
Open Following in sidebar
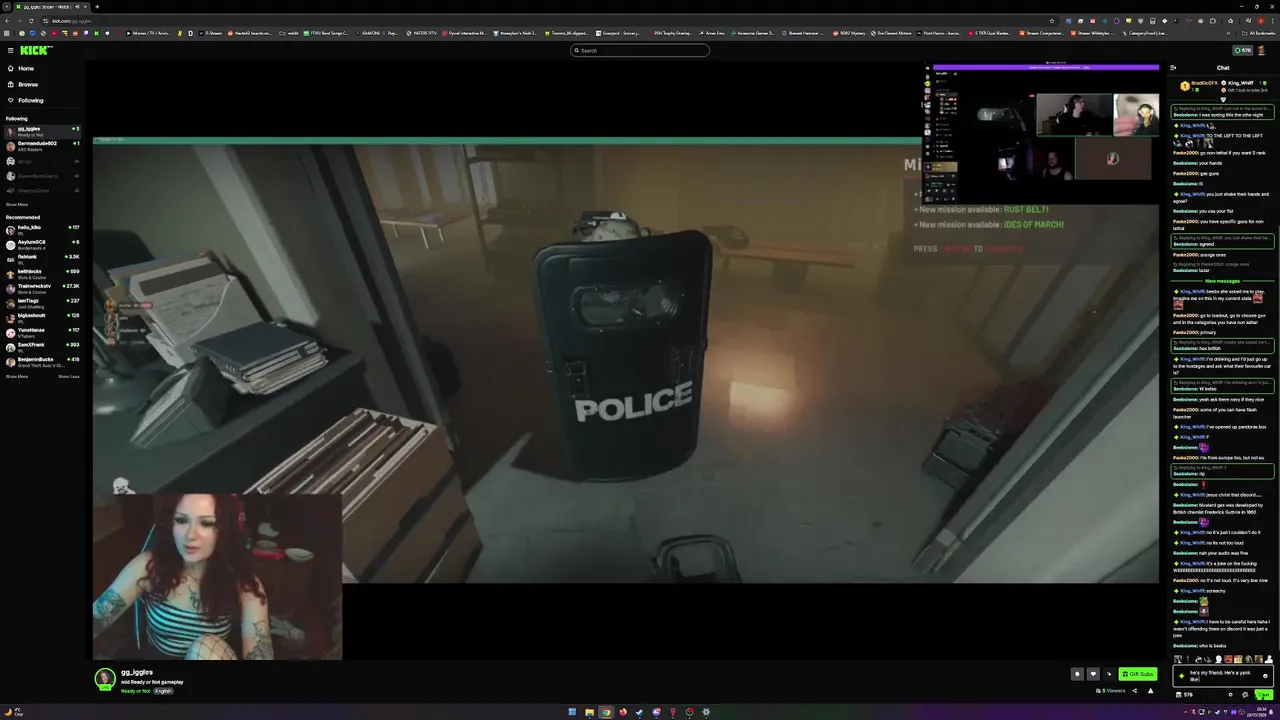42,100
